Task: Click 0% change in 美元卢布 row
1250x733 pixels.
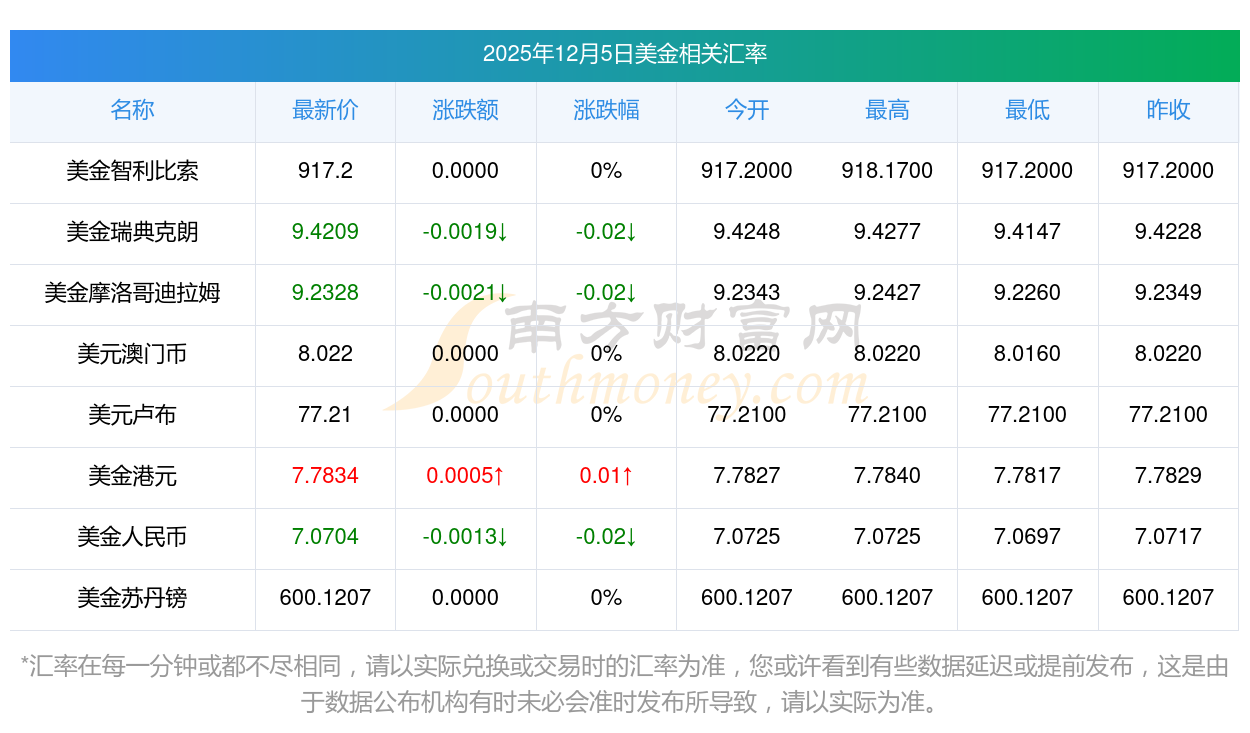Action: coord(606,415)
